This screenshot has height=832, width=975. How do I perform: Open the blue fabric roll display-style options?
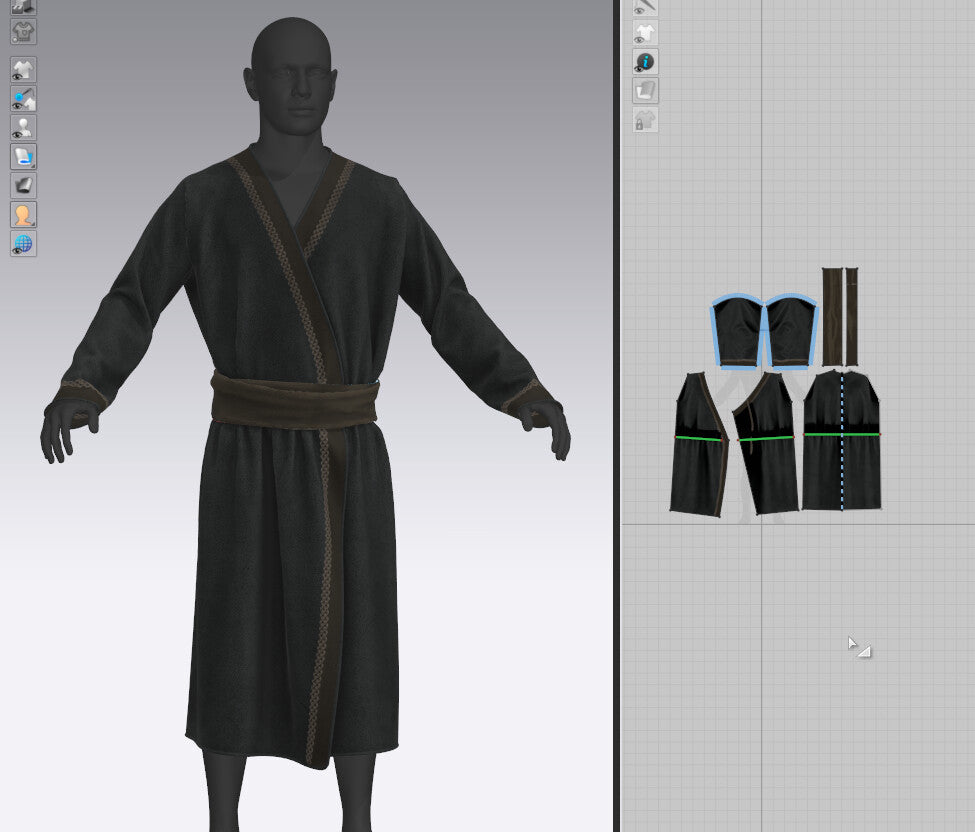click(x=24, y=157)
